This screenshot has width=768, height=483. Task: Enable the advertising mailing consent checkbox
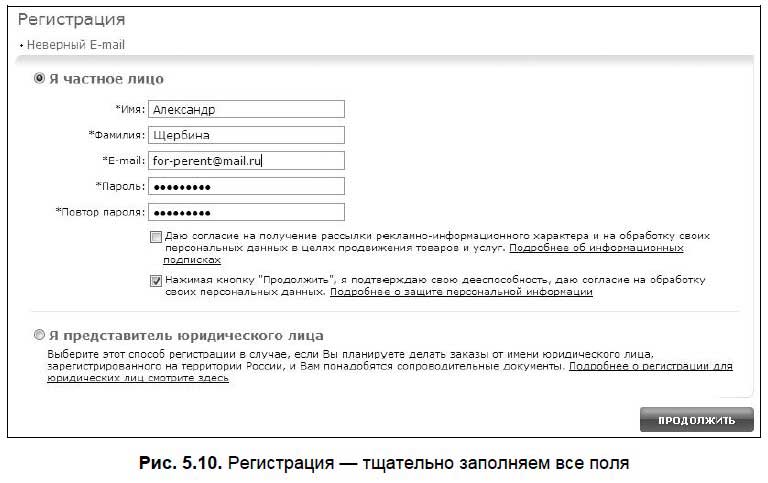156,237
